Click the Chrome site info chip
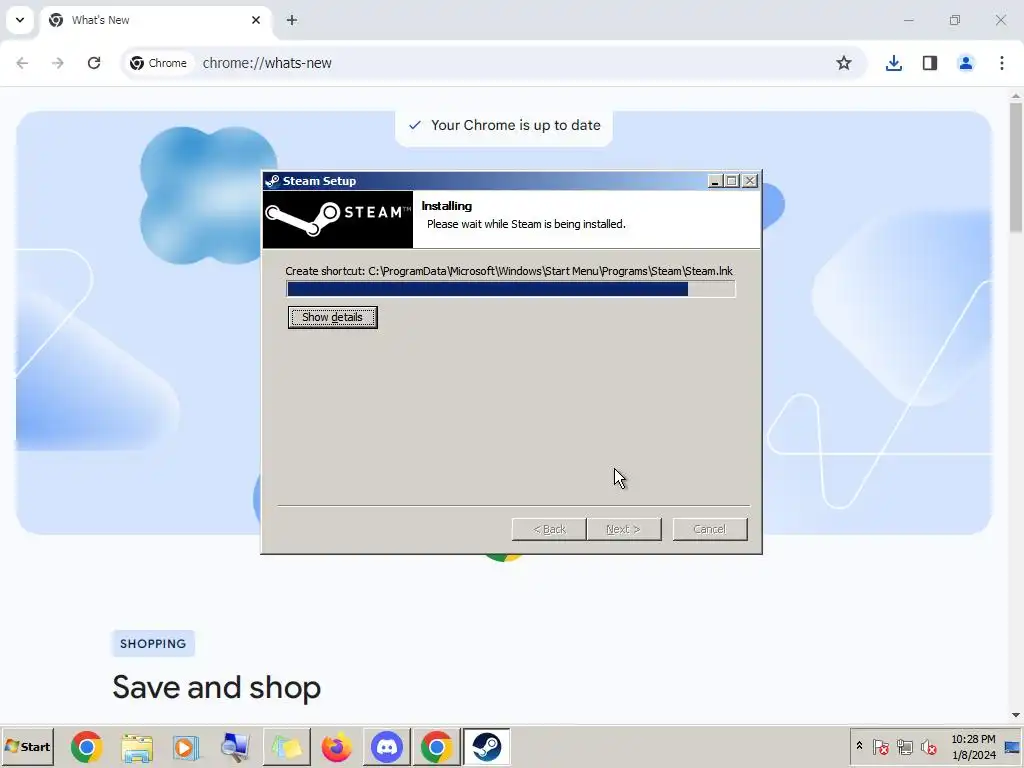Image resolution: width=1024 pixels, height=768 pixels. (159, 63)
